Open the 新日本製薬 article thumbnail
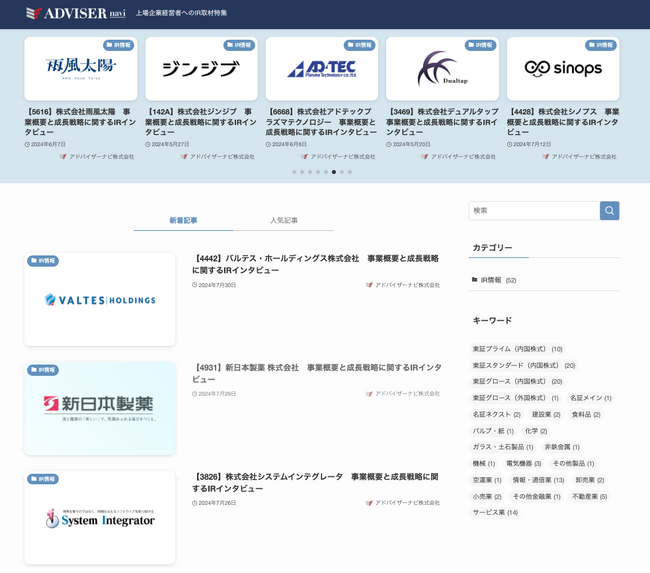The width and height of the screenshot is (650, 573). point(100,408)
